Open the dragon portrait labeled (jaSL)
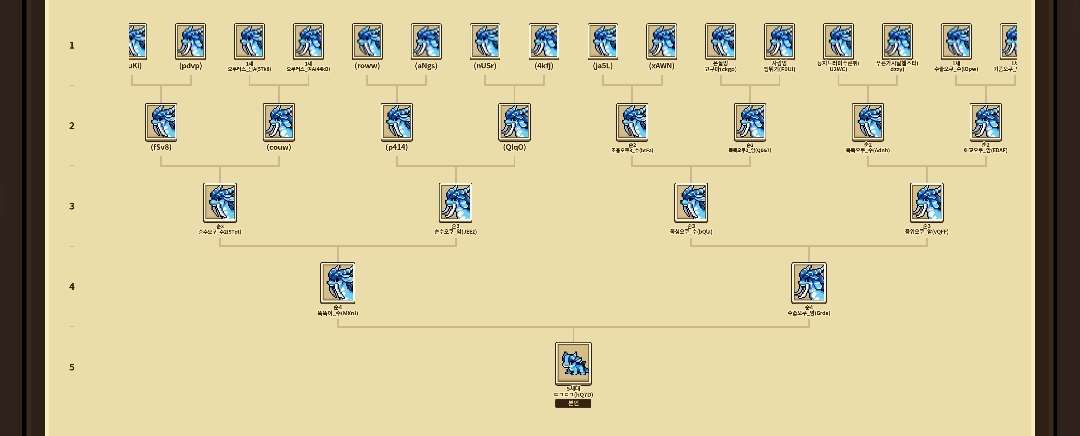Viewport: 1080px width, 436px height. [x=603, y=42]
